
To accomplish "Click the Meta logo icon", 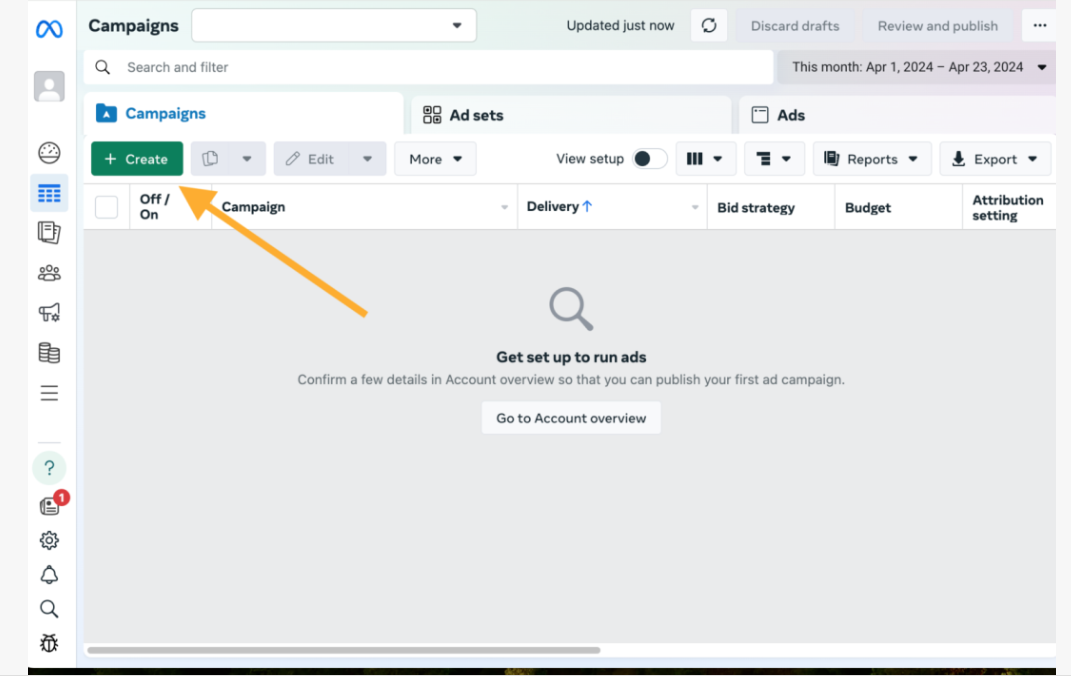I will point(49,29).
